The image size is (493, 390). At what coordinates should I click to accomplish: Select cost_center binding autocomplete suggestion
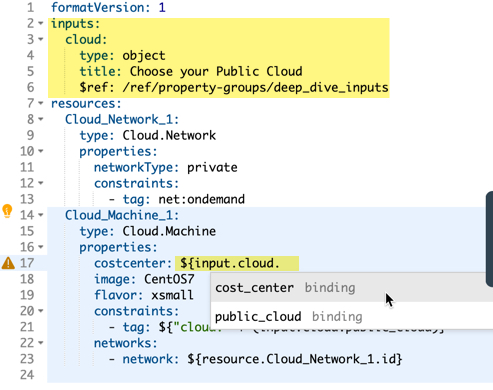(x=352, y=288)
